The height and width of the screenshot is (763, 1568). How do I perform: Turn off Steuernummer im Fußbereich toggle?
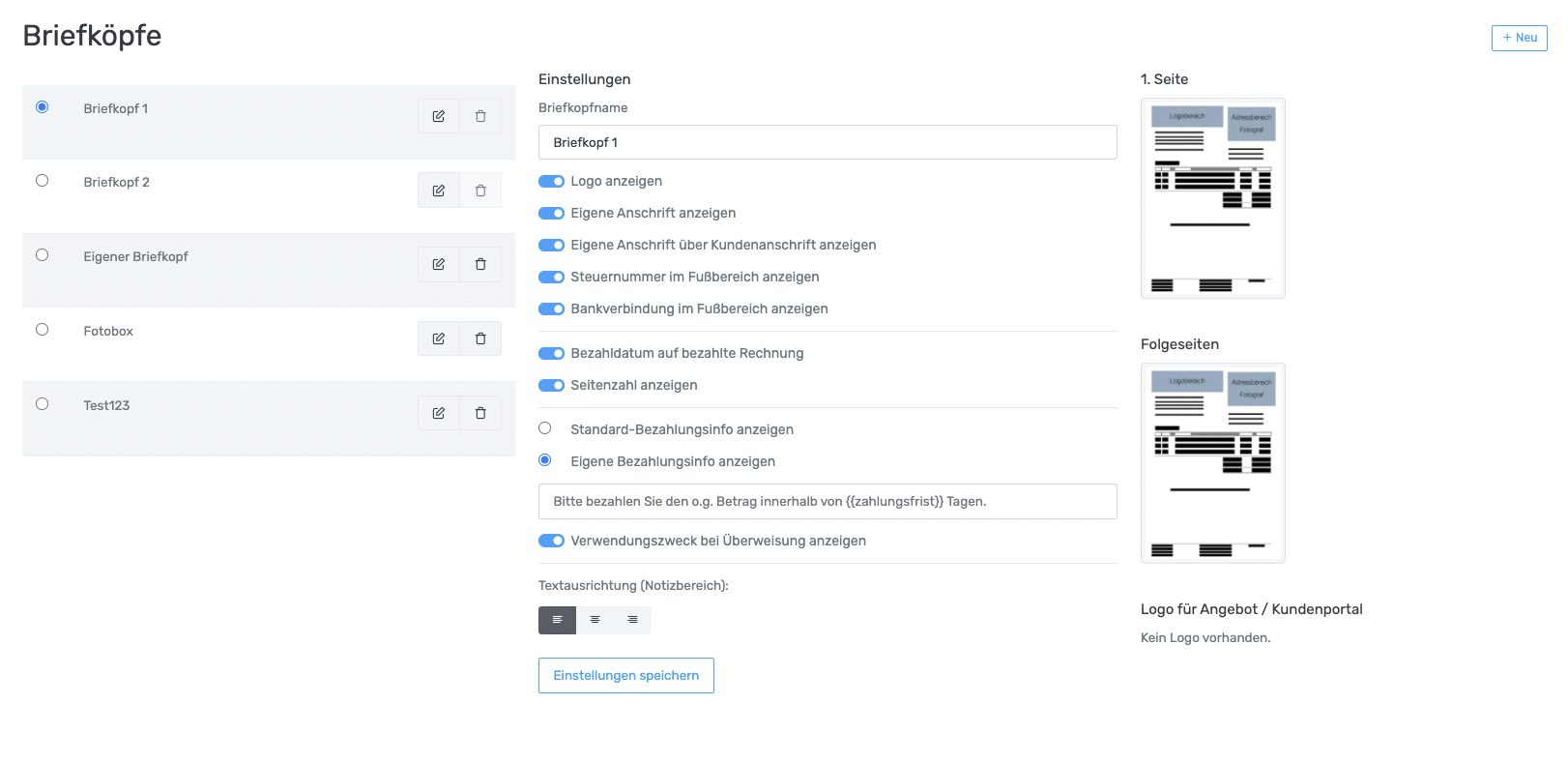click(x=551, y=278)
